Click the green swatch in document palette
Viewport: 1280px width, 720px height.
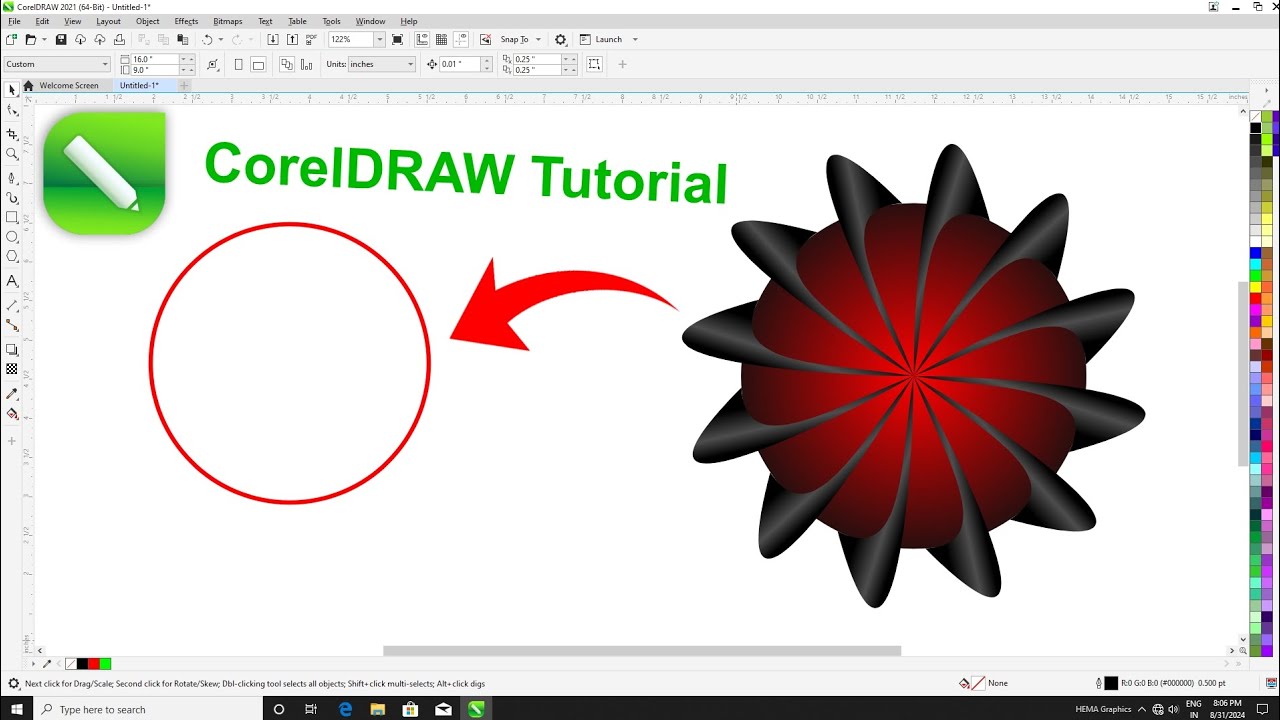(105, 664)
